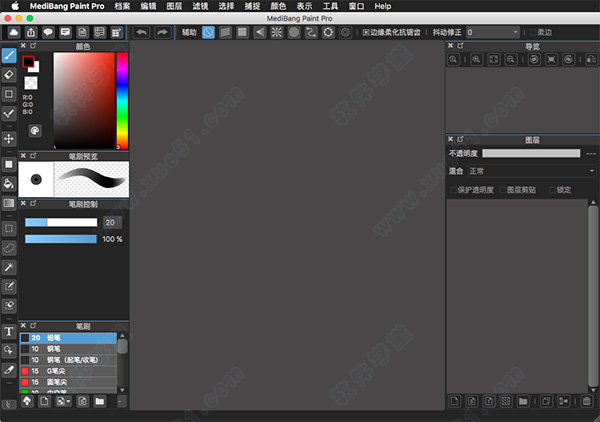Click the transparent color swatch
The image size is (600, 422).
click(31, 83)
